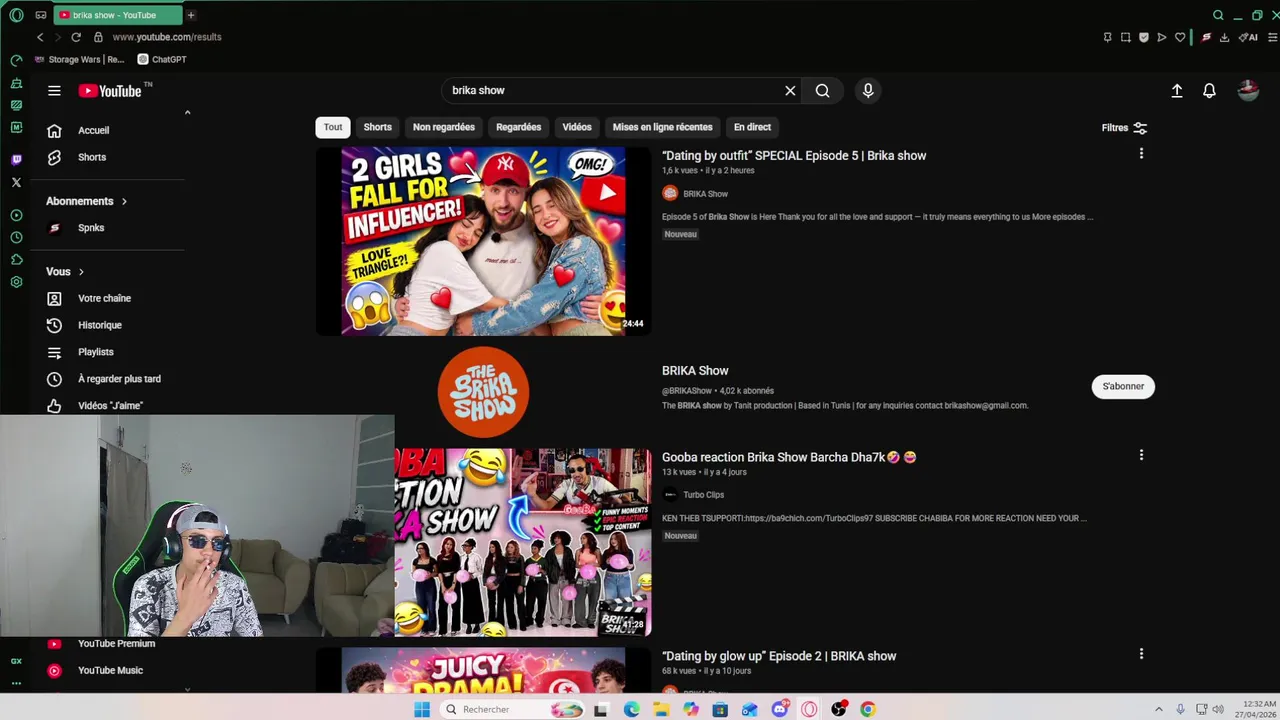Start voice search with the microphone icon

[x=868, y=90]
